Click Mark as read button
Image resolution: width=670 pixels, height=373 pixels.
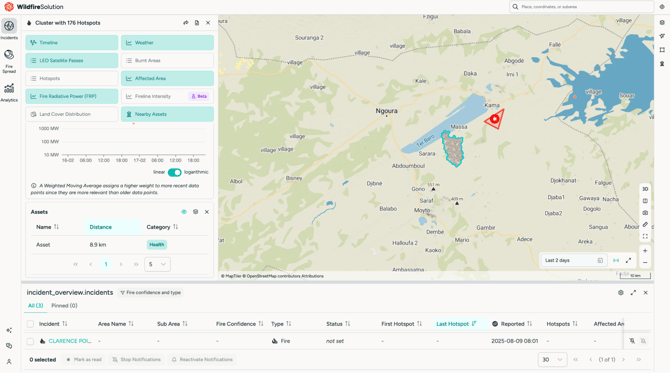pyautogui.click(x=84, y=360)
